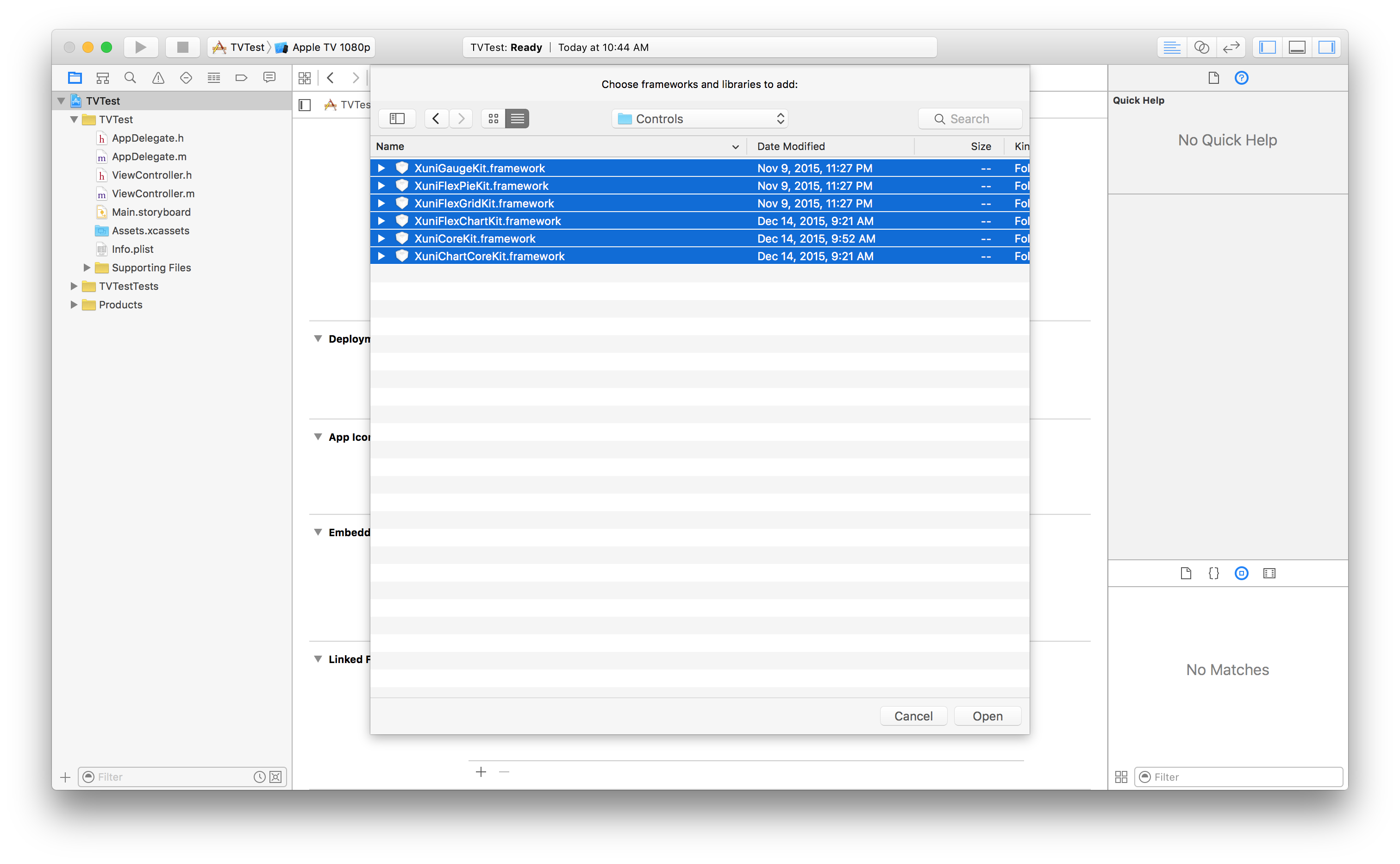Image resolution: width=1400 pixels, height=864 pixels.
Task: Click the library Filter field
Action: tap(1238, 776)
